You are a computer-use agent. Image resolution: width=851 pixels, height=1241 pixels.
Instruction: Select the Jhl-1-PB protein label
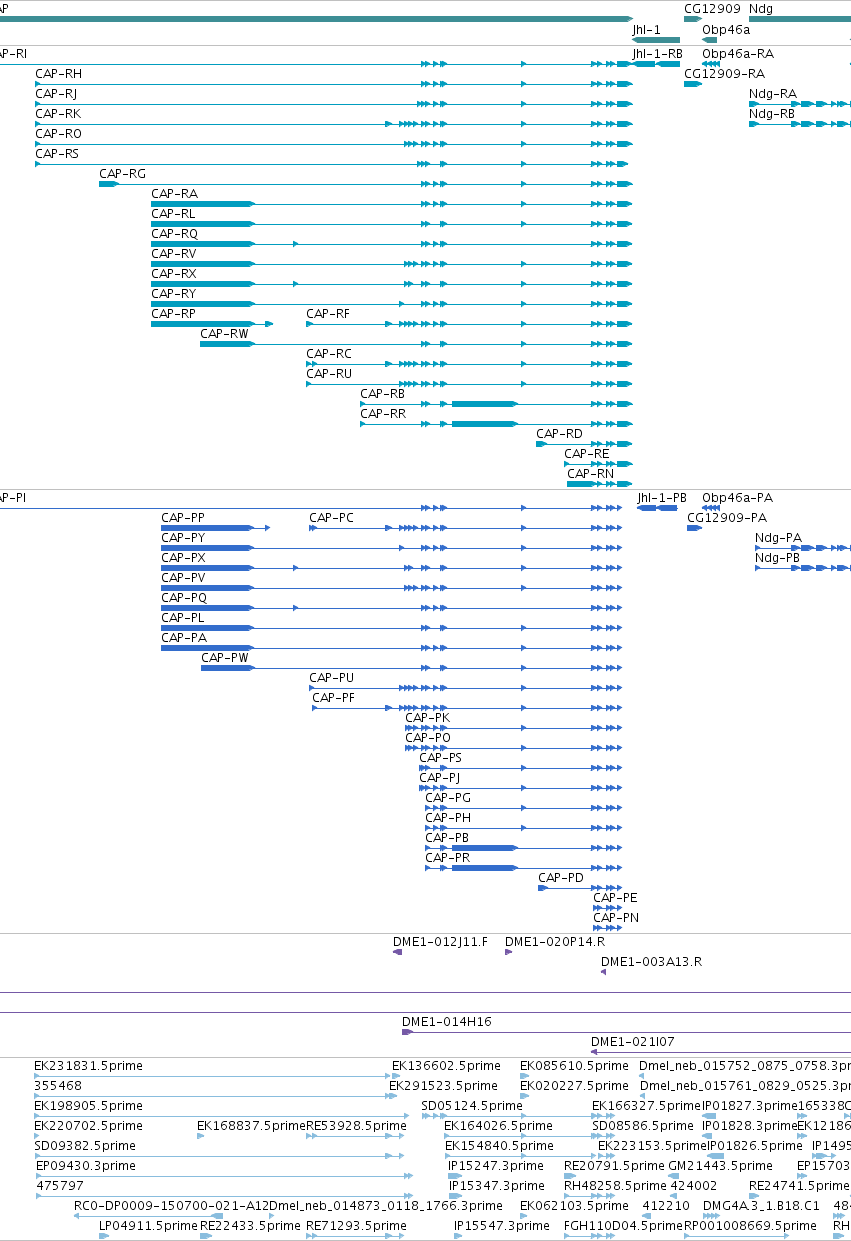tap(663, 498)
